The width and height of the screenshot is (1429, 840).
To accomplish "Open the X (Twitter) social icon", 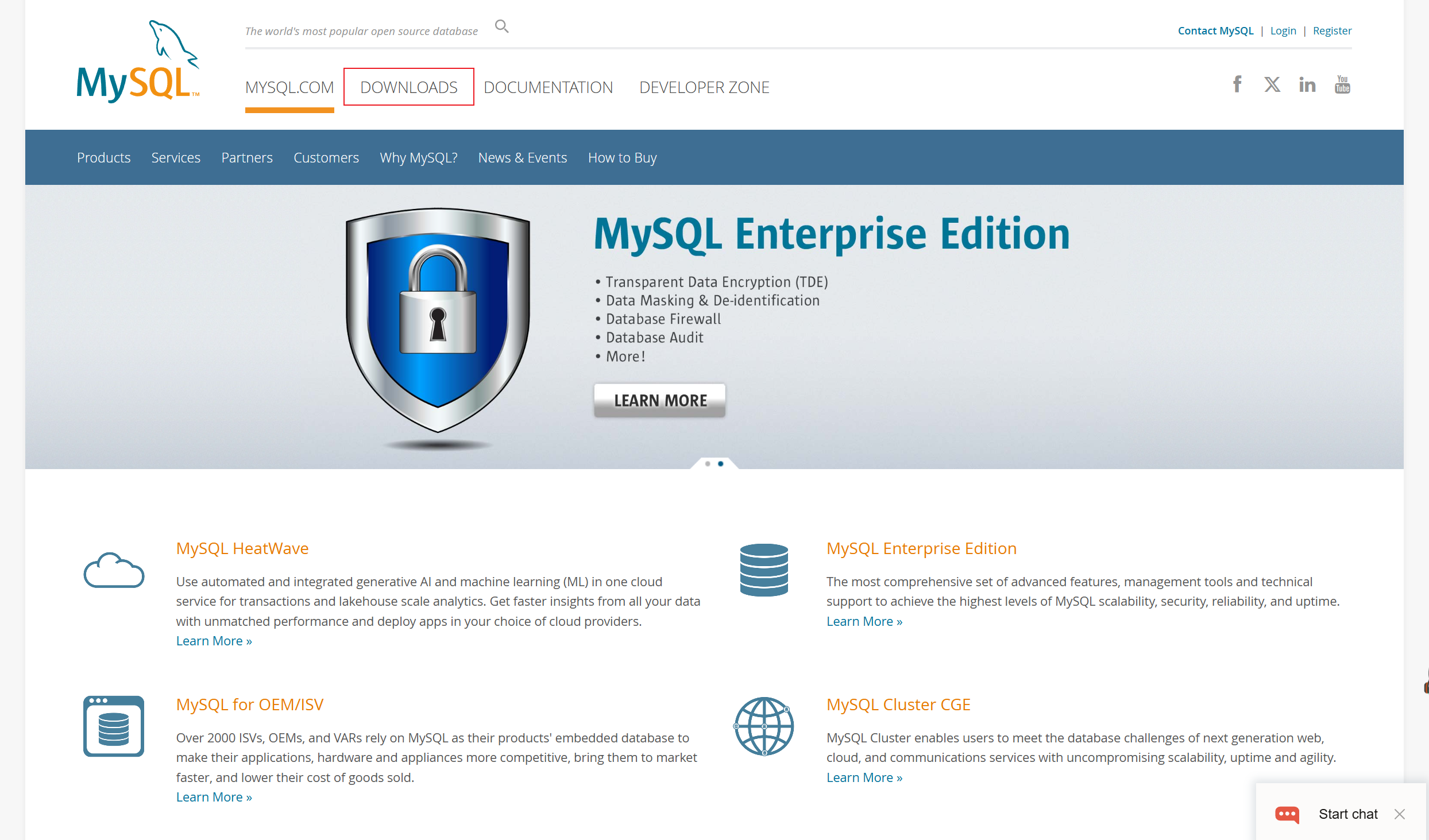I will (x=1272, y=84).
